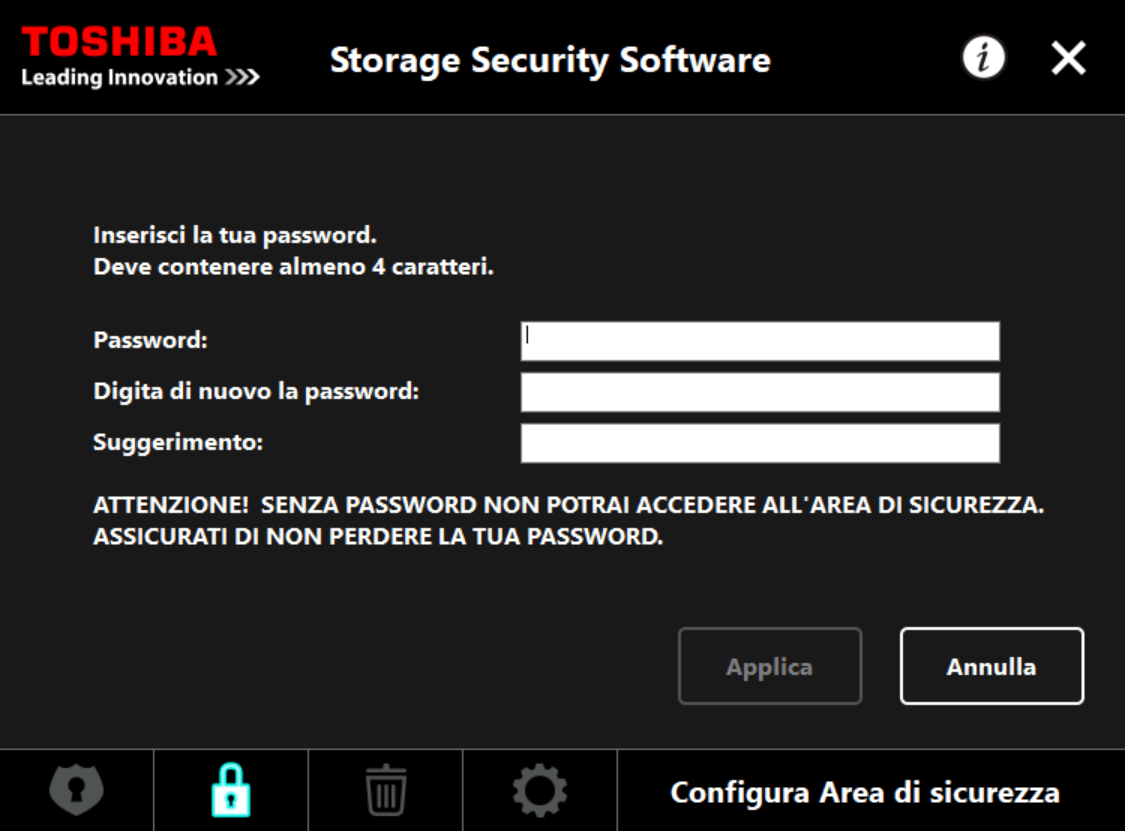The height and width of the screenshot is (831, 1125).
Task: Click the Digita di nuovo la password label
Action: point(256,391)
